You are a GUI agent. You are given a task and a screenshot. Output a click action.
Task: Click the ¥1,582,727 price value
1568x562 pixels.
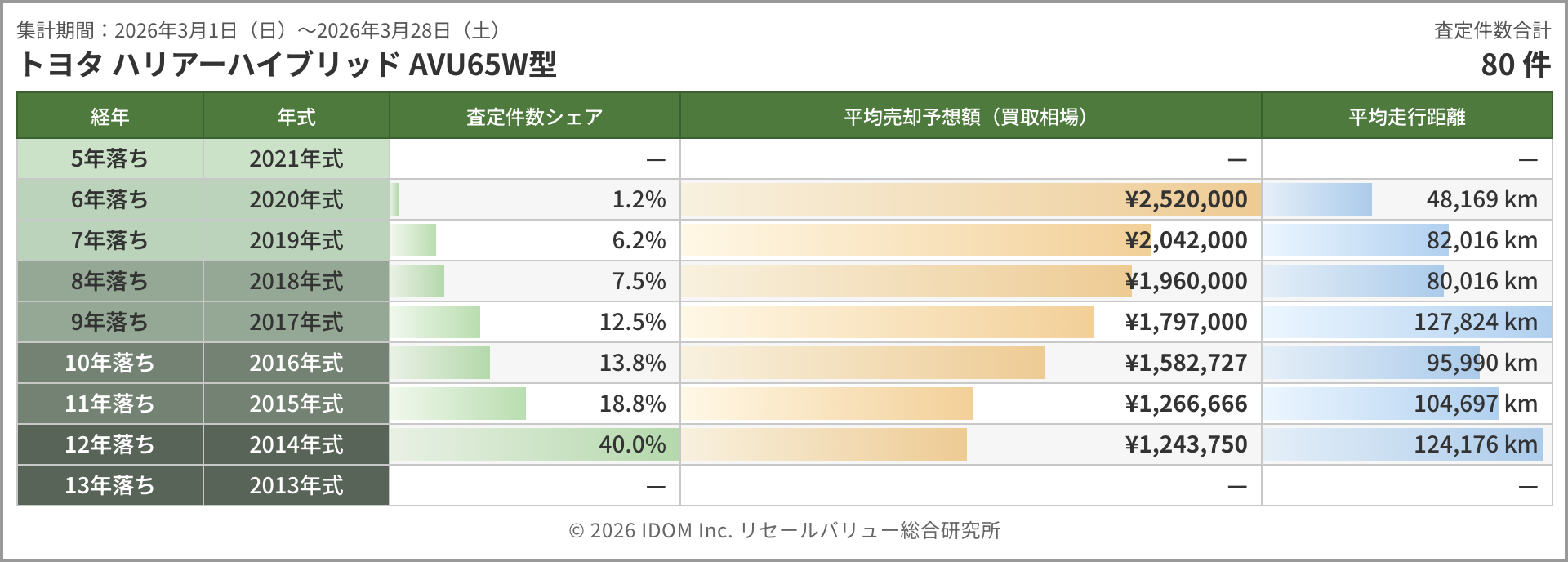pos(1186,363)
